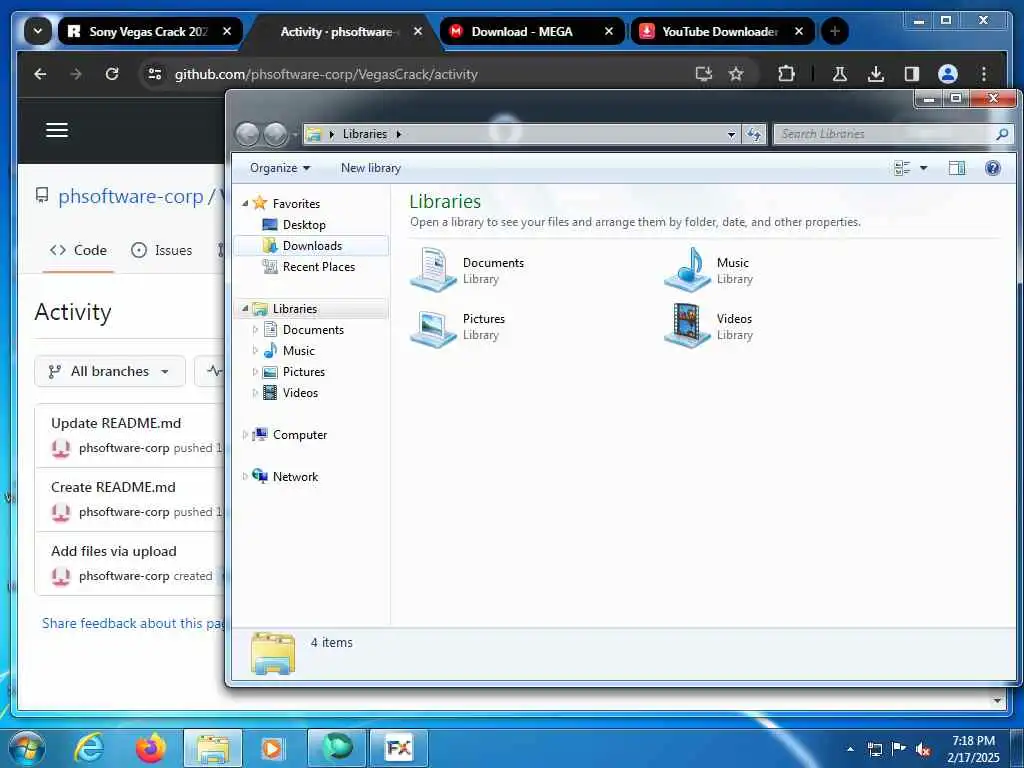Launch Firefox from the taskbar
Screen dimensions: 1024x768
point(151,748)
